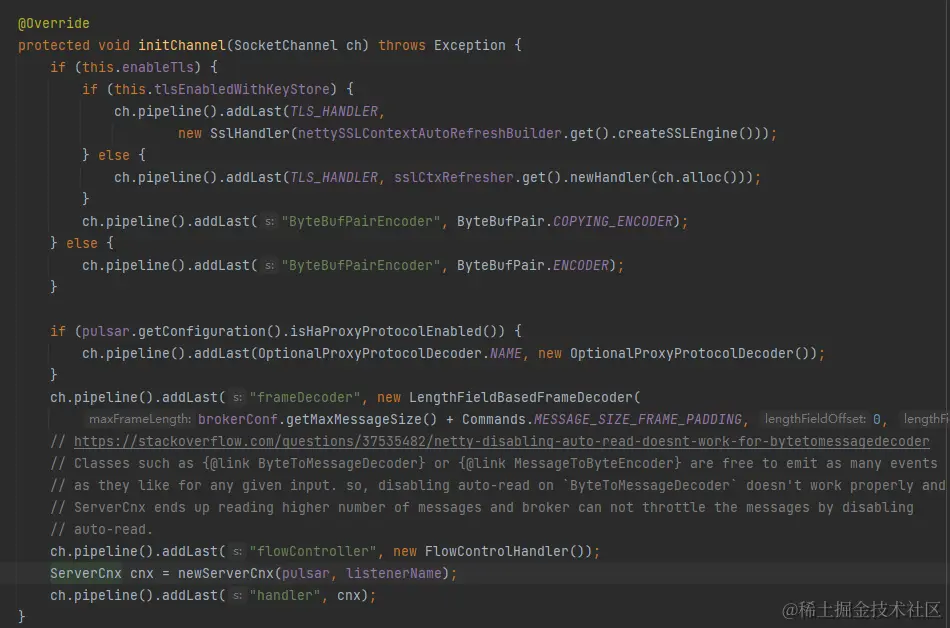Place cursor on initChannel method name
The width and height of the screenshot is (950, 628).
coord(182,45)
